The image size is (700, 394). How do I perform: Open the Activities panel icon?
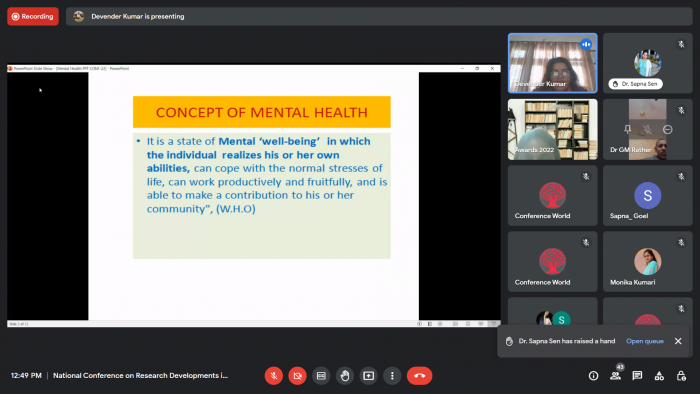659,376
